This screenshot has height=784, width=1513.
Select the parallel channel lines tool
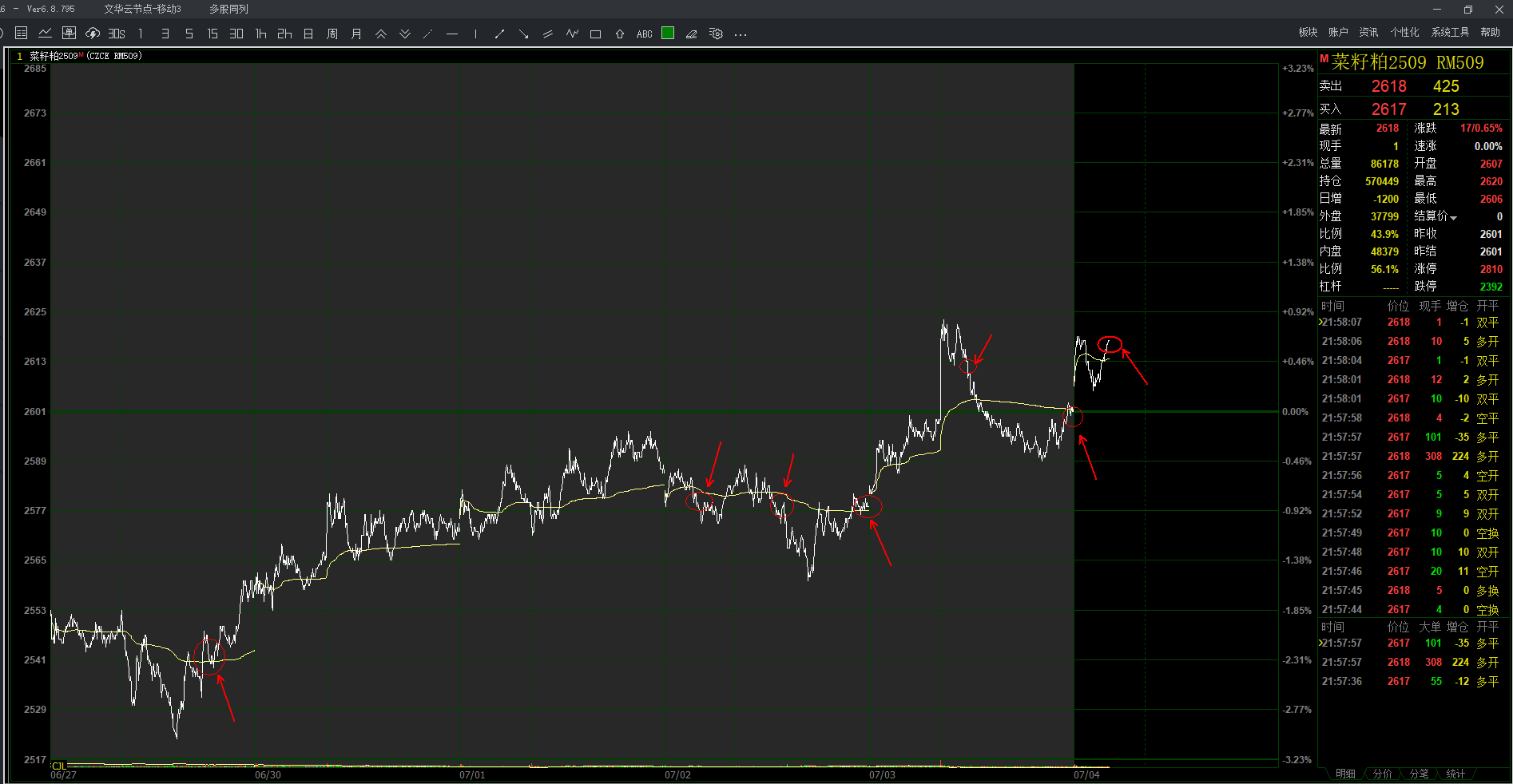click(x=547, y=34)
